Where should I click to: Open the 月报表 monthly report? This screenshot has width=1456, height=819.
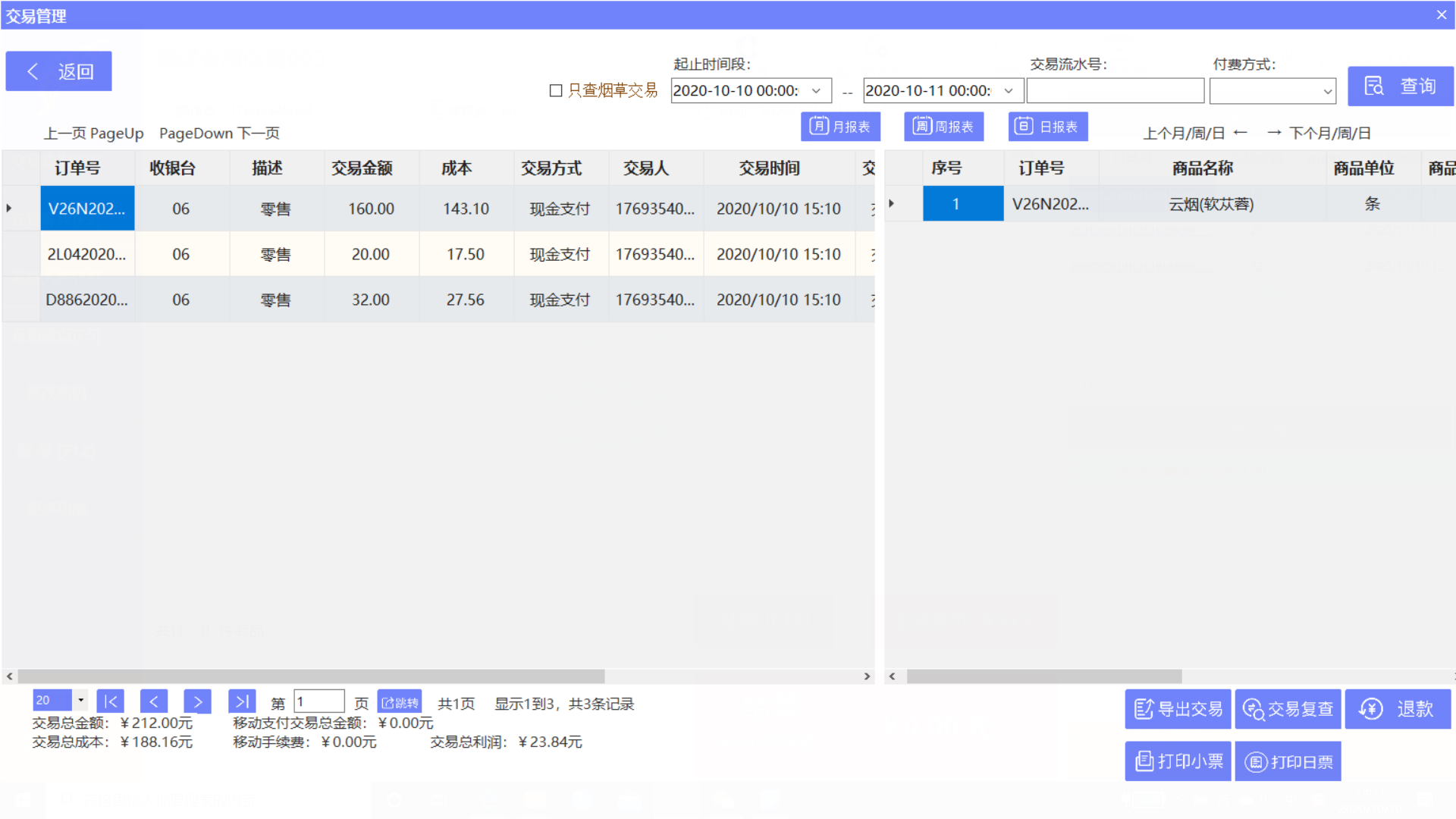coord(840,127)
